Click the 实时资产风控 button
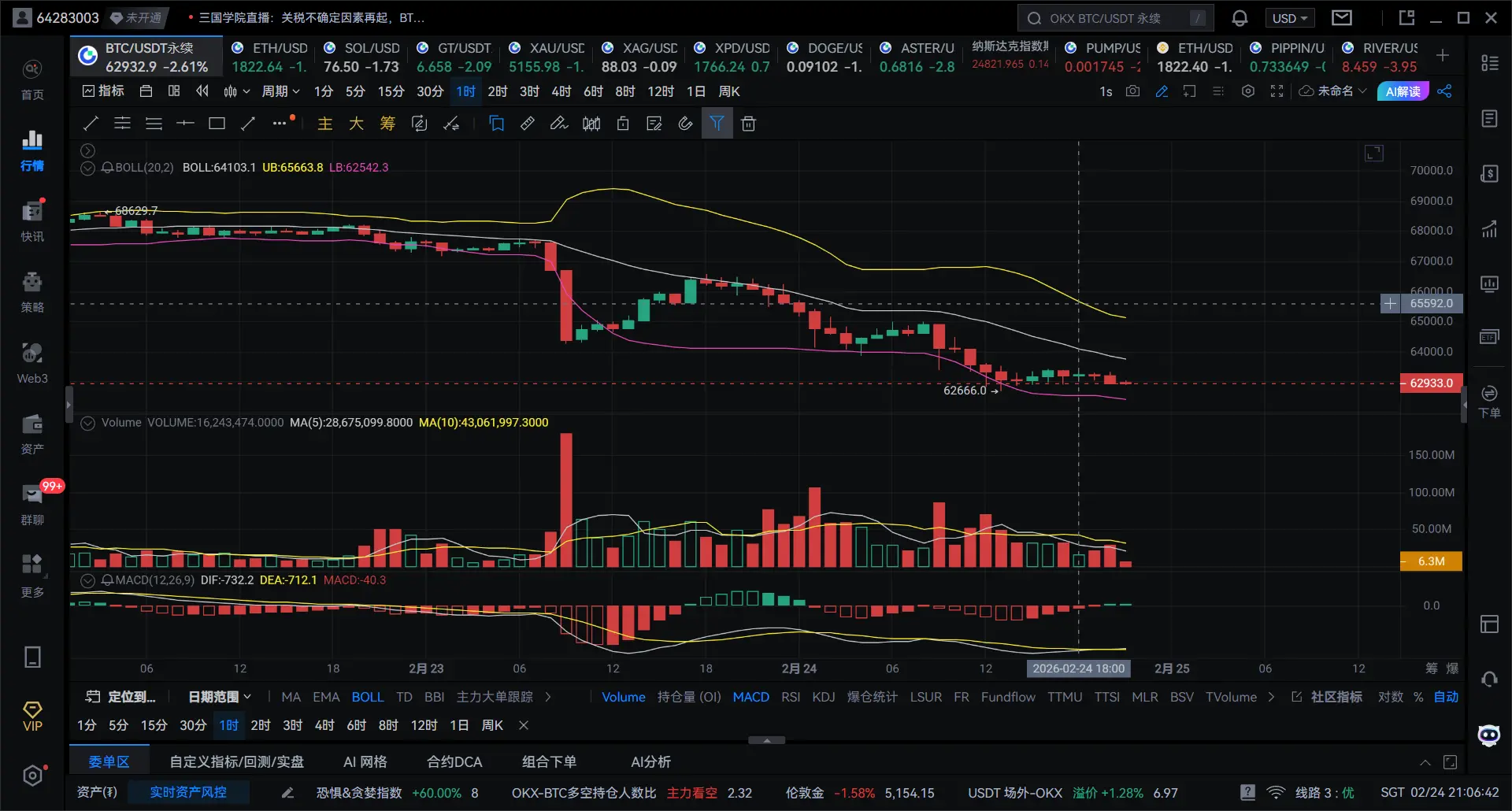1512x811 pixels. (188, 792)
